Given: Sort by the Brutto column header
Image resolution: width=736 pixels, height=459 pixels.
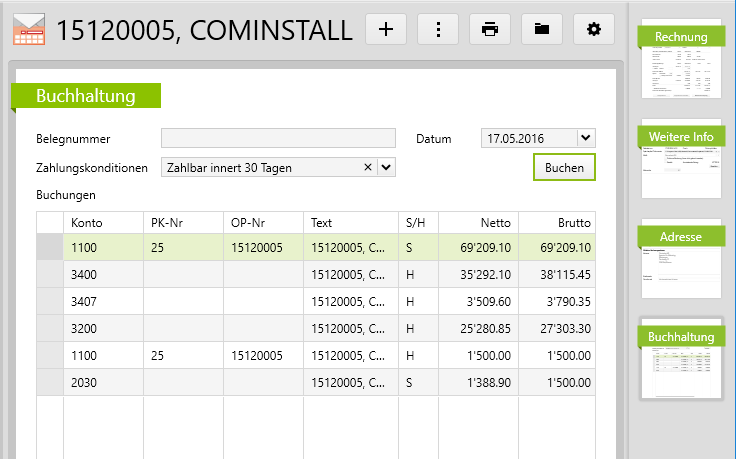Looking at the screenshot, I should coord(558,222).
